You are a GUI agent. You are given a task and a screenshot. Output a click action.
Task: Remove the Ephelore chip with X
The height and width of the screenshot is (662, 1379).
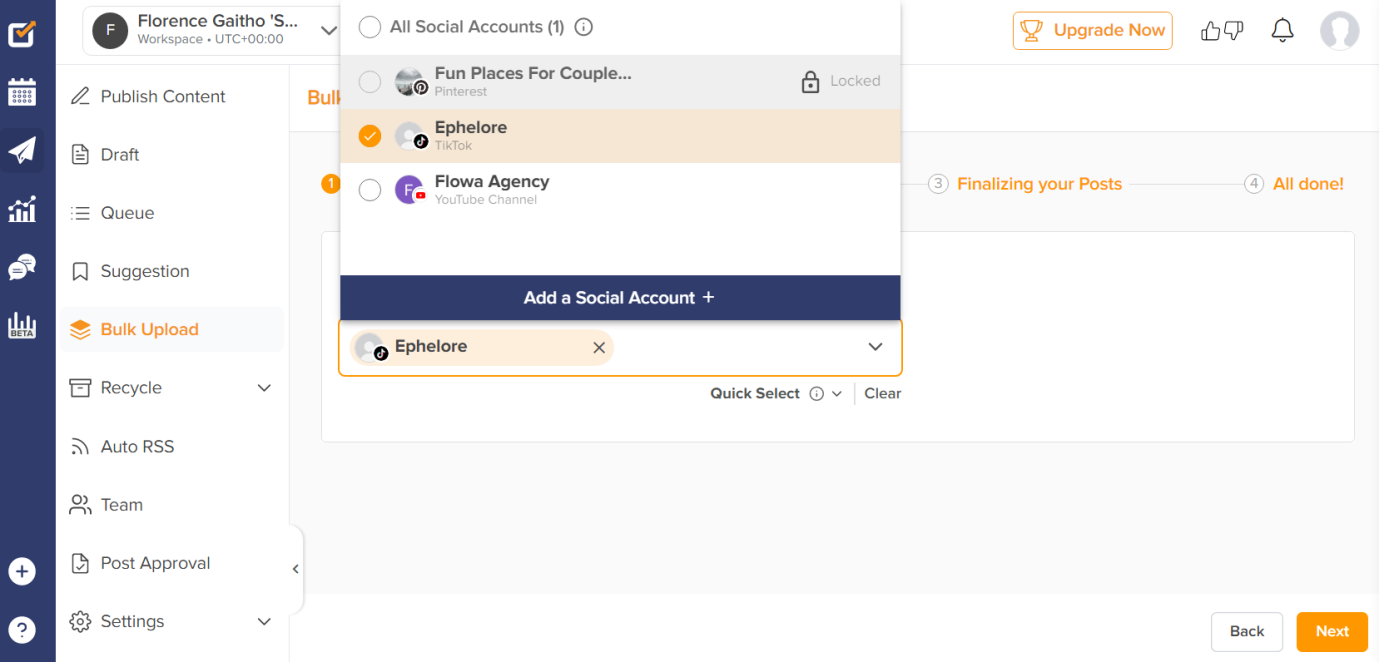click(599, 348)
